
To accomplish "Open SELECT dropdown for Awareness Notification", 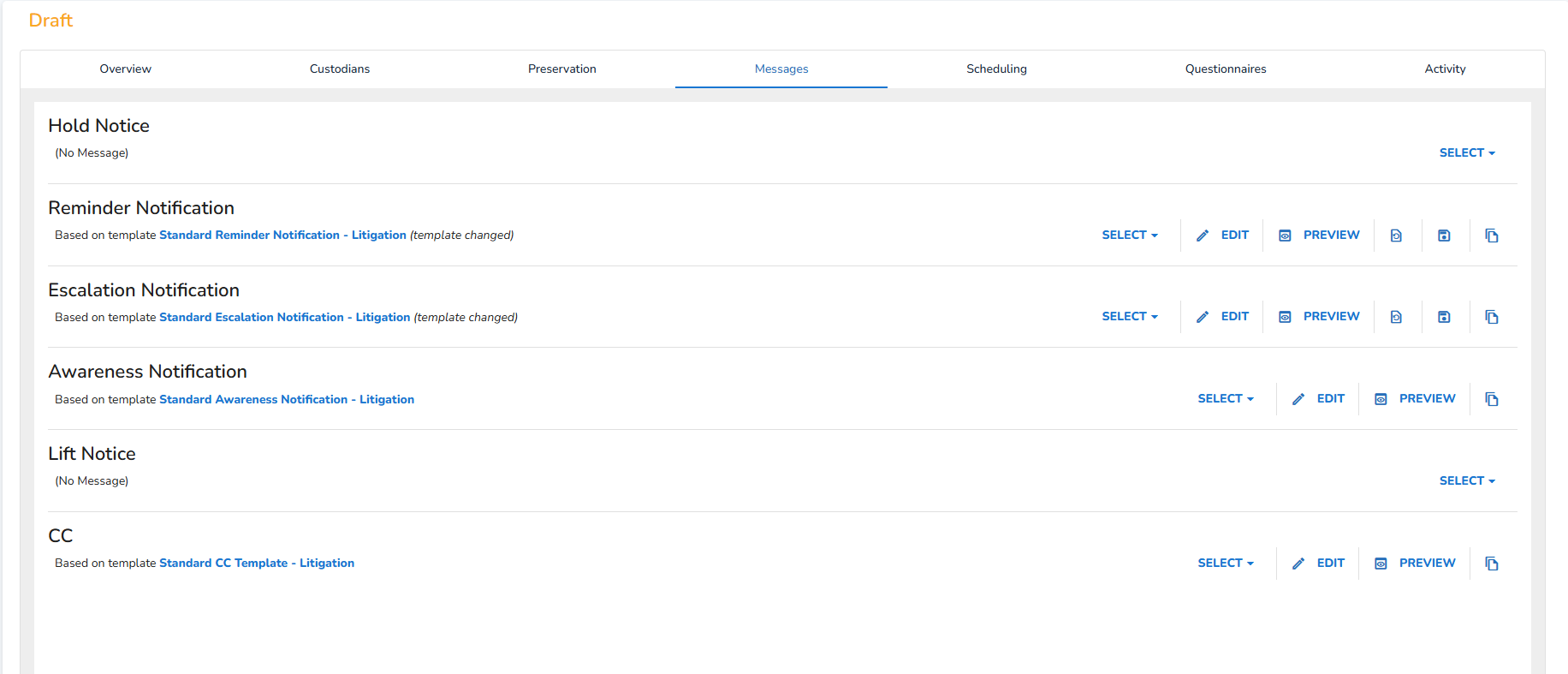I will tap(1225, 399).
